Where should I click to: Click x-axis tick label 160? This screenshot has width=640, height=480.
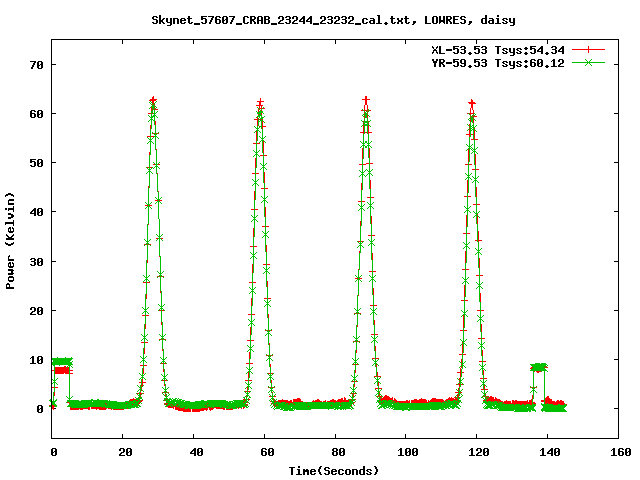620,452
